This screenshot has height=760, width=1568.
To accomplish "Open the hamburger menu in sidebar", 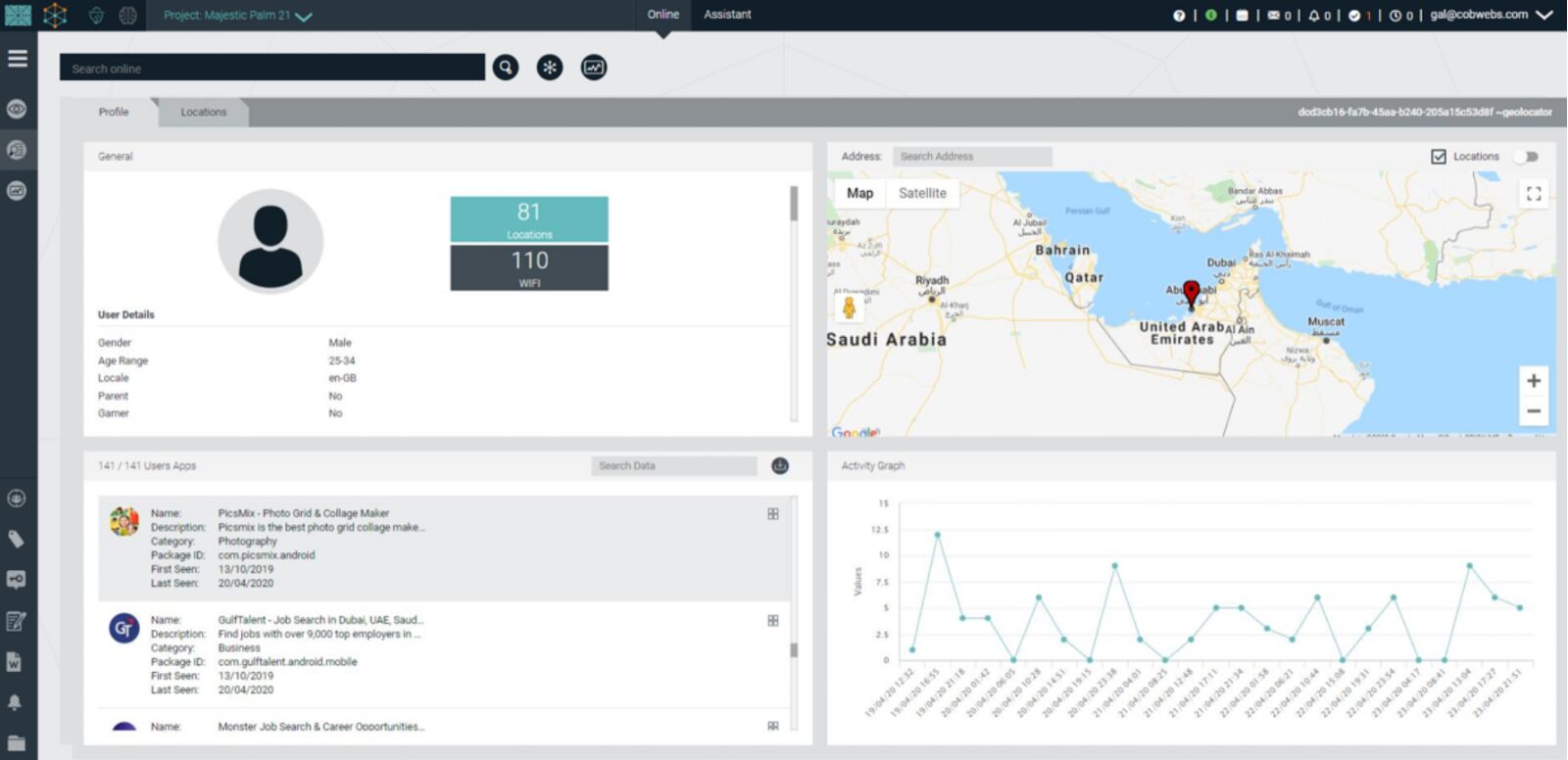I will coord(17,59).
